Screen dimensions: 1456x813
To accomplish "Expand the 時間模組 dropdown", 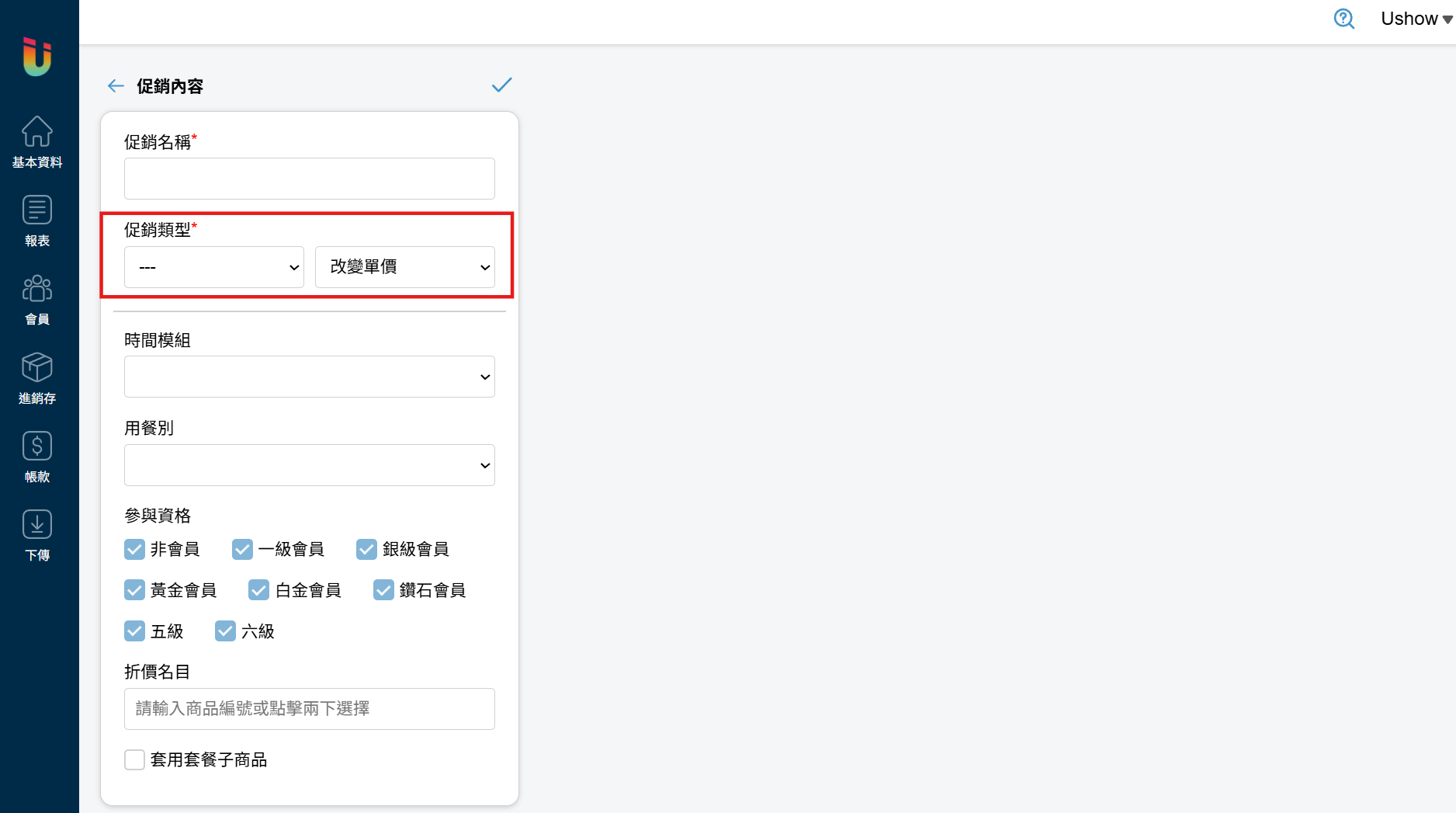I will point(310,377).
